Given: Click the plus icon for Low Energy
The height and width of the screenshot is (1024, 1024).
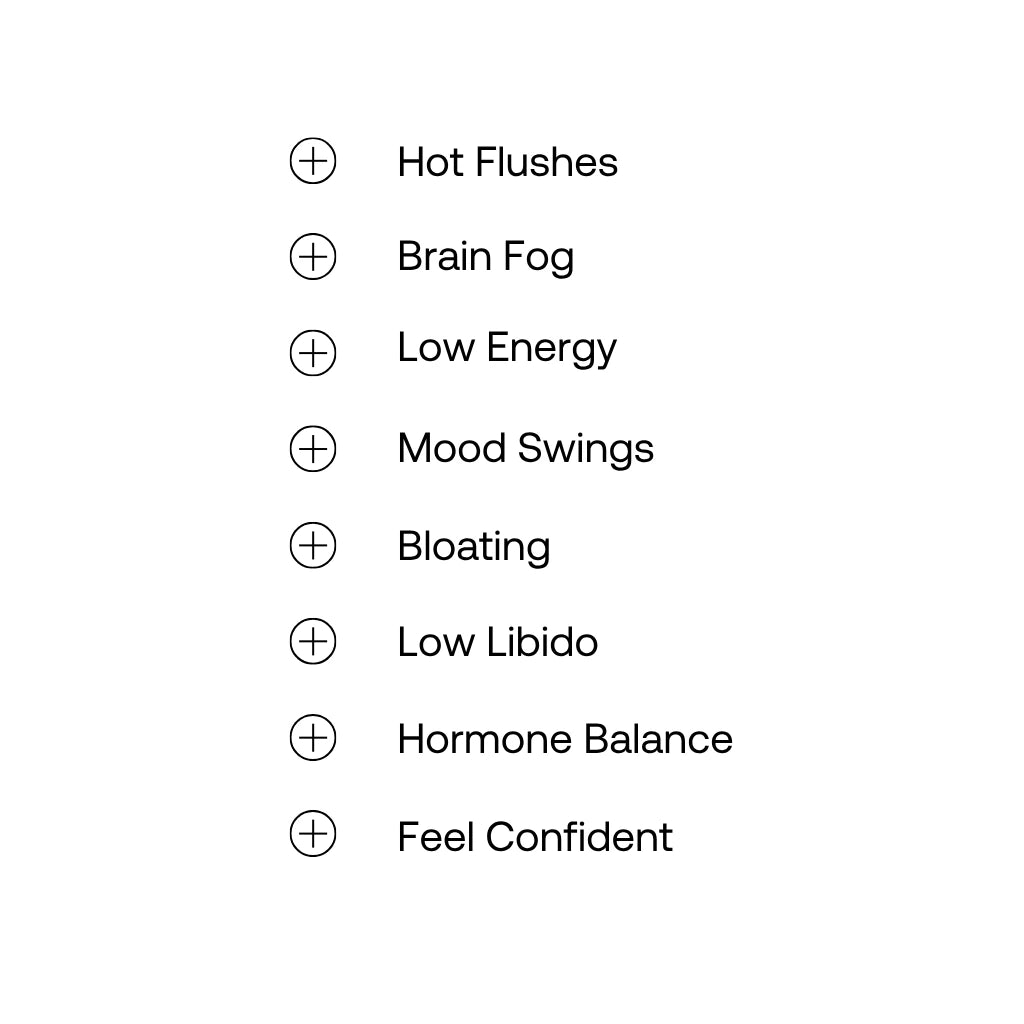Looking at the screenshot, I should click(x=313, y=353).
